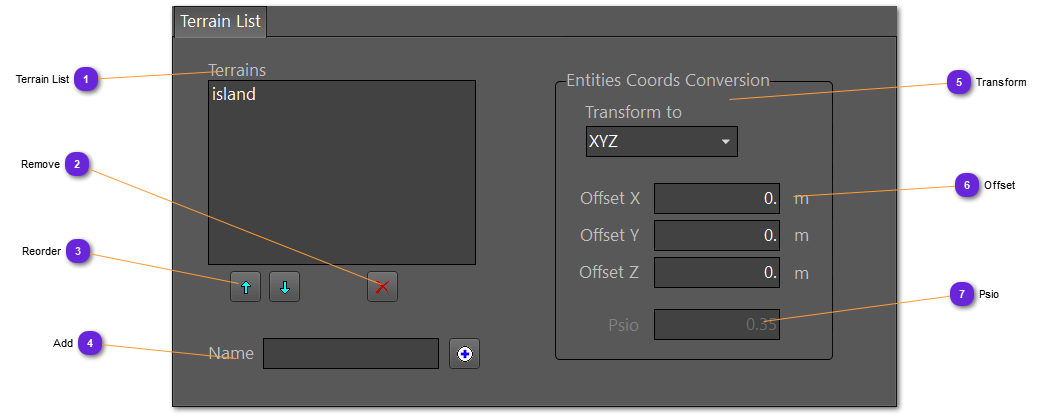Switch to the Terrain List tab
This screenshot has width=1043, height=417.
pyautogui.click(x=220, y=21)
